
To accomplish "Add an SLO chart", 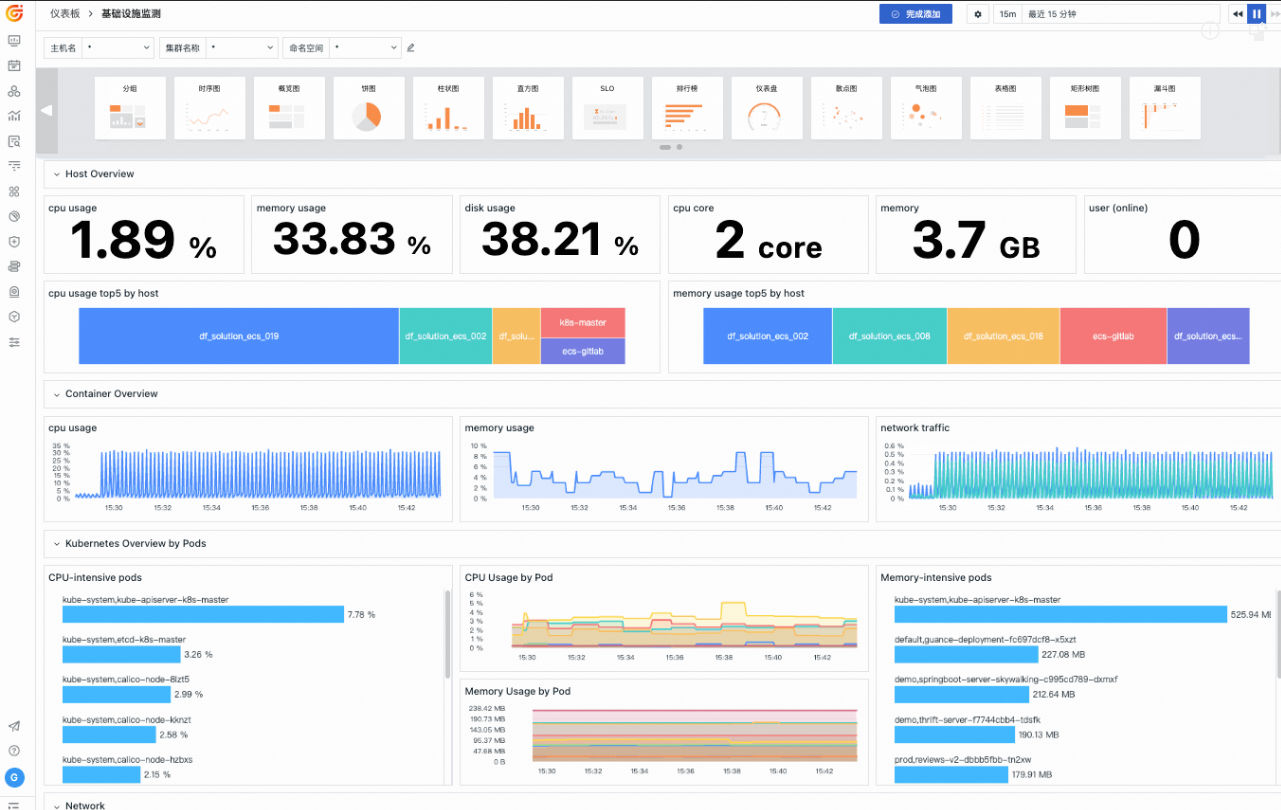I will [607, 108].
